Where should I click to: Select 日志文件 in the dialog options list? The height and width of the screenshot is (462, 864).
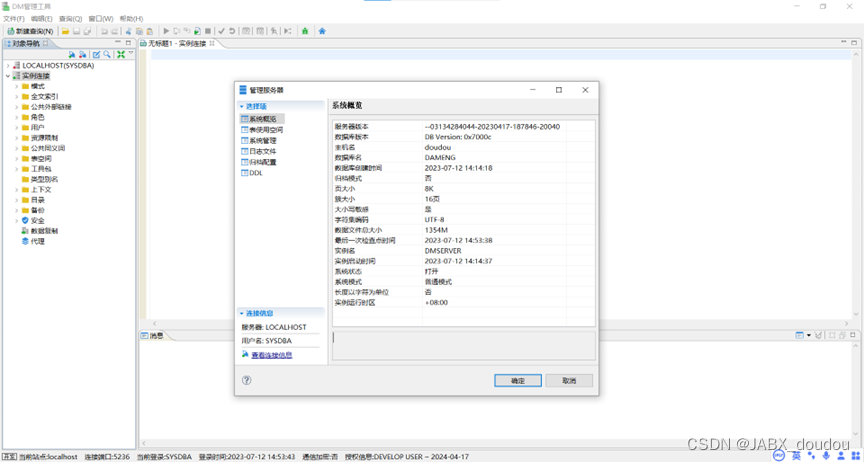coord(262,151)
